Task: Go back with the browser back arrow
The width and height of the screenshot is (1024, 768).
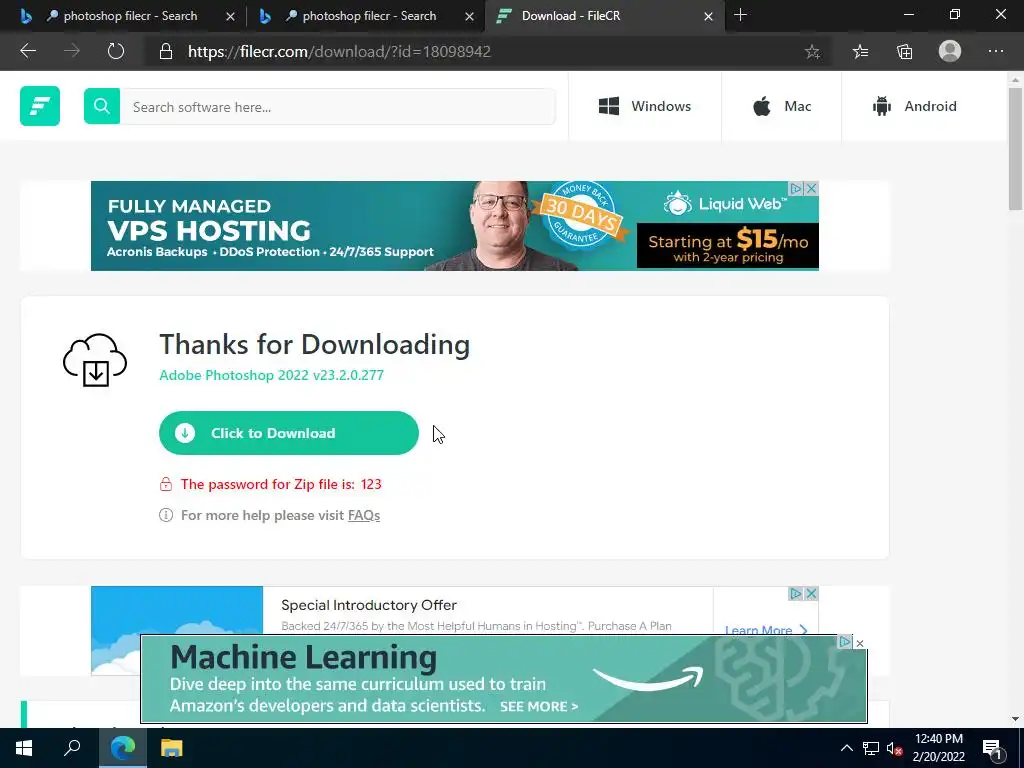Action: click(28, 52)
